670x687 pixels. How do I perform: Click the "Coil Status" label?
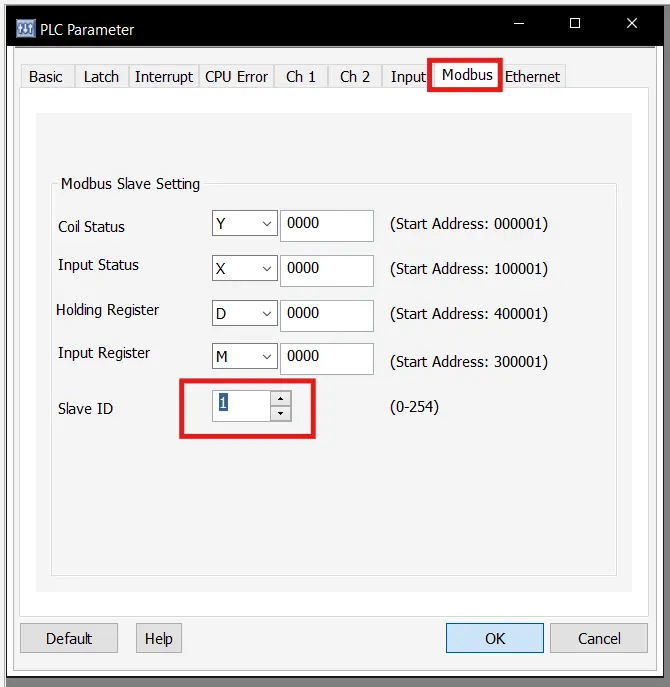click(92, 227)
